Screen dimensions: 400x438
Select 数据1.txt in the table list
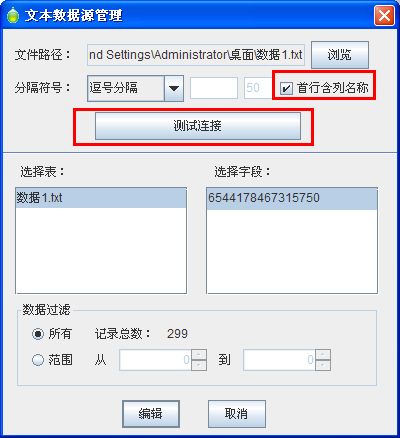click(x=101, y=198)
